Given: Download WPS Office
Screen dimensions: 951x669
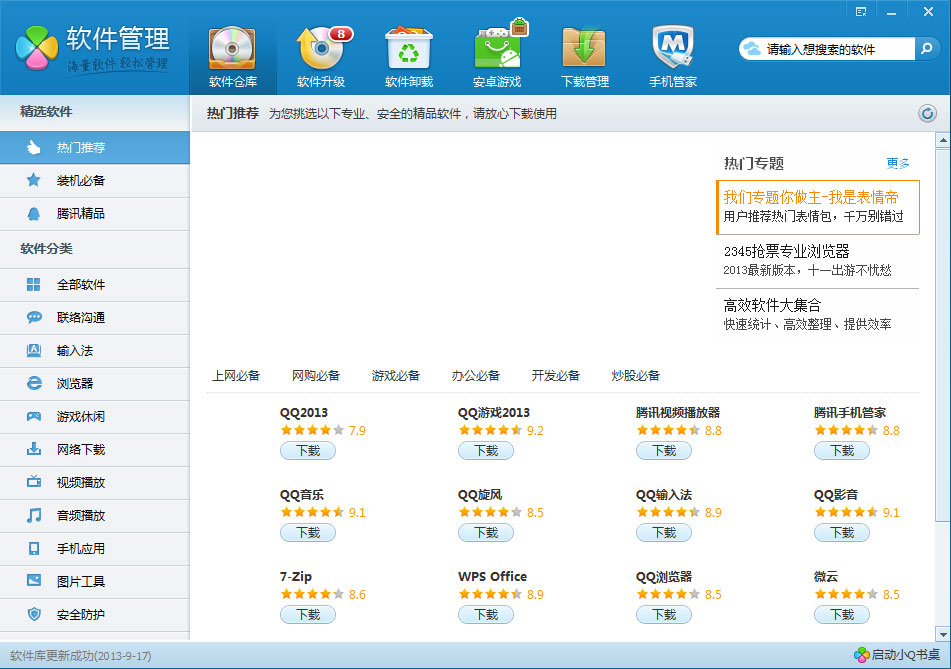Looking at the screenshot, I should (x=486, y=614).
